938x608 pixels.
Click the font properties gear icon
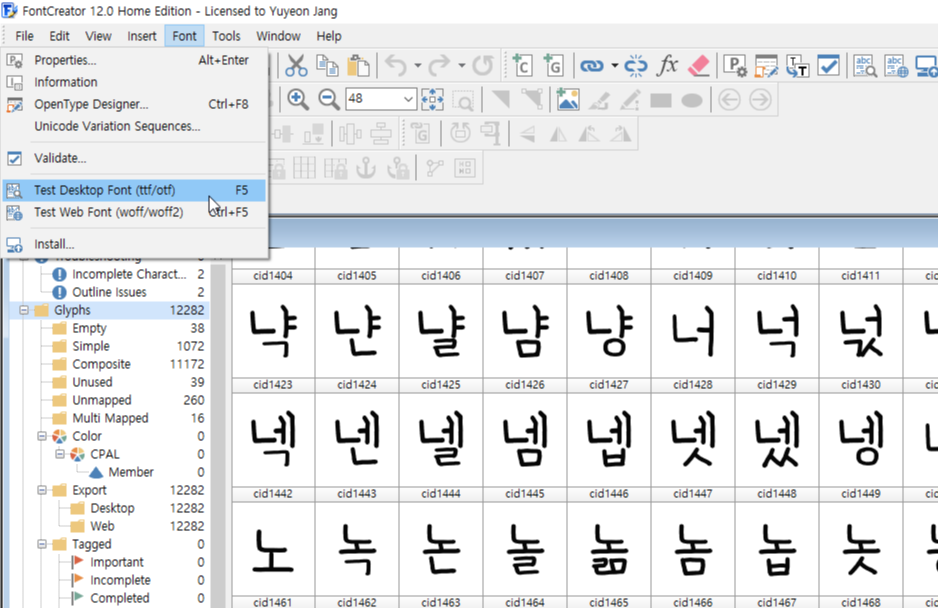pos(735,66)
